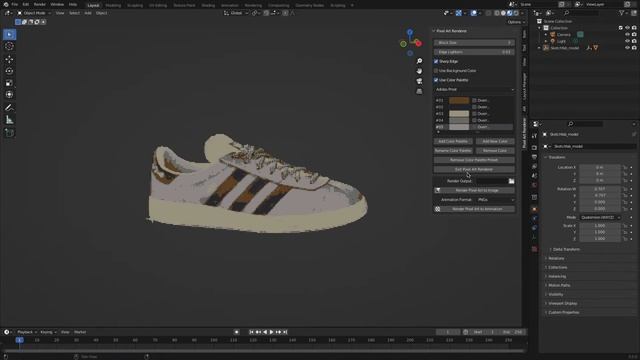Viewport: 640px width, 360px height.
Task: Open the Object Mode dropdown
Action: (x=34, y=13)
